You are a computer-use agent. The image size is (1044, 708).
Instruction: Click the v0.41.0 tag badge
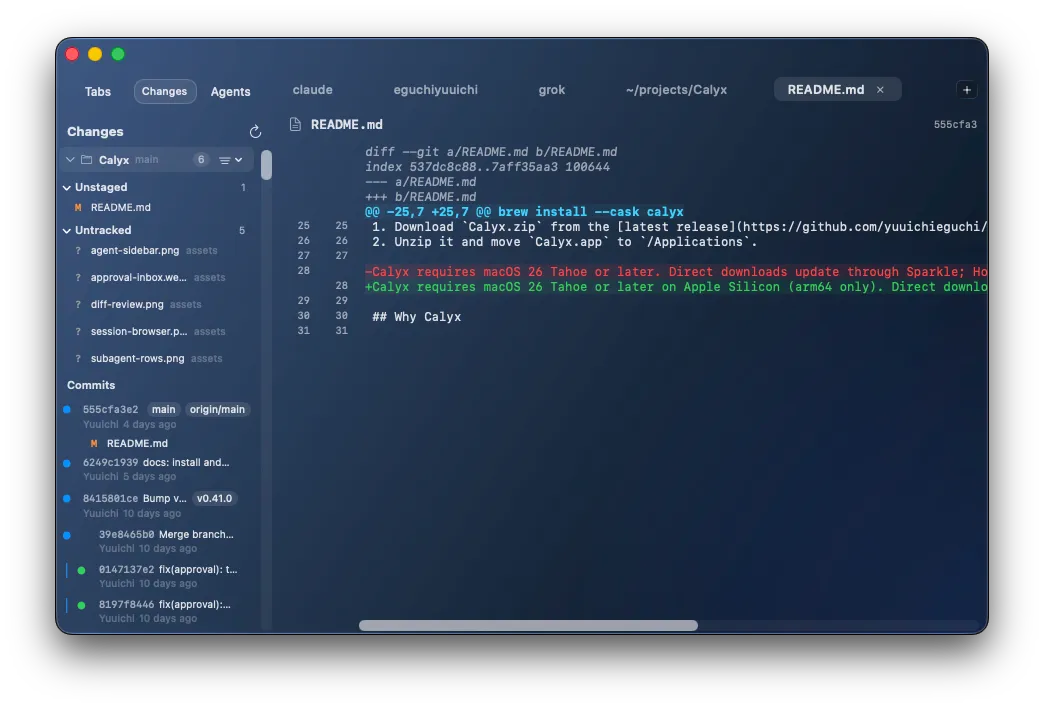[214, 499]
